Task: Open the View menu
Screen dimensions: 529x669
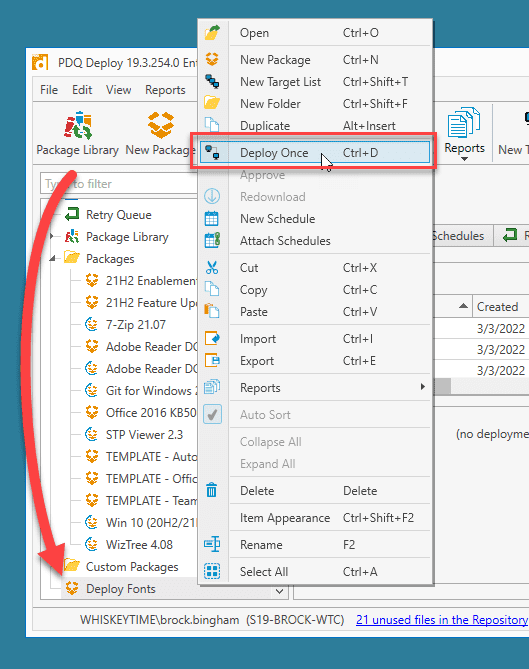Action: (x=118, y=90)
